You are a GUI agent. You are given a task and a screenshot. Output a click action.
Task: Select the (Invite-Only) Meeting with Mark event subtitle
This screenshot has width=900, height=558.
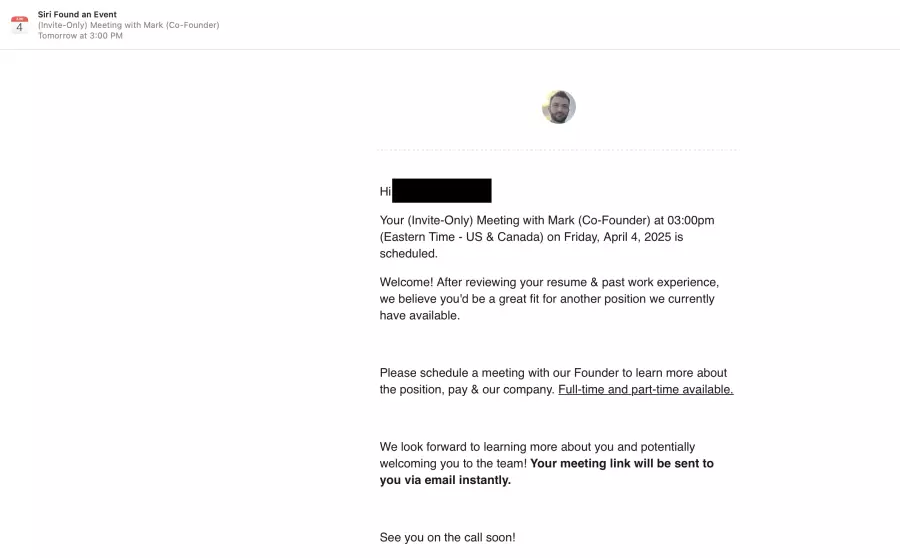129,25
